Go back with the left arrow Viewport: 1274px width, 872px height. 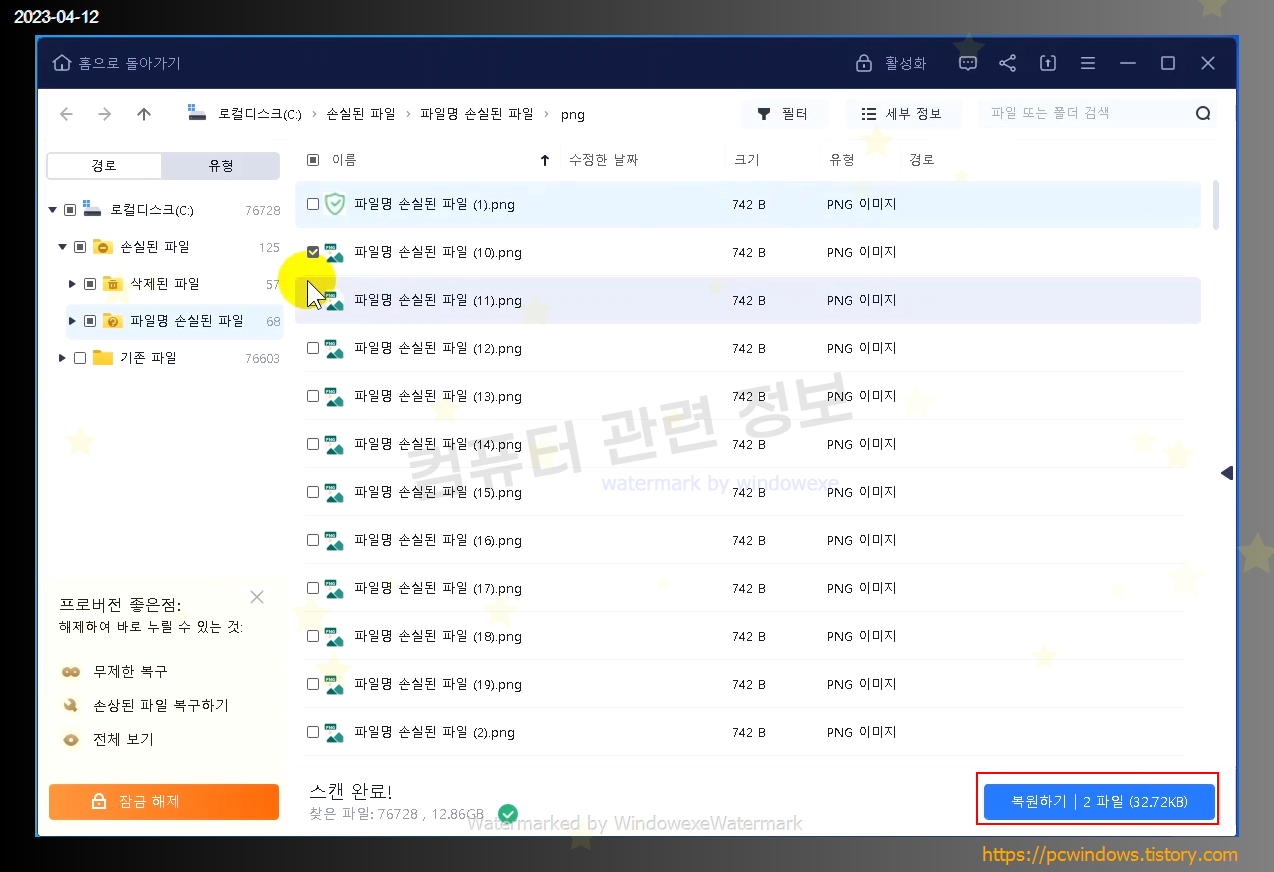tap(66, 114)
